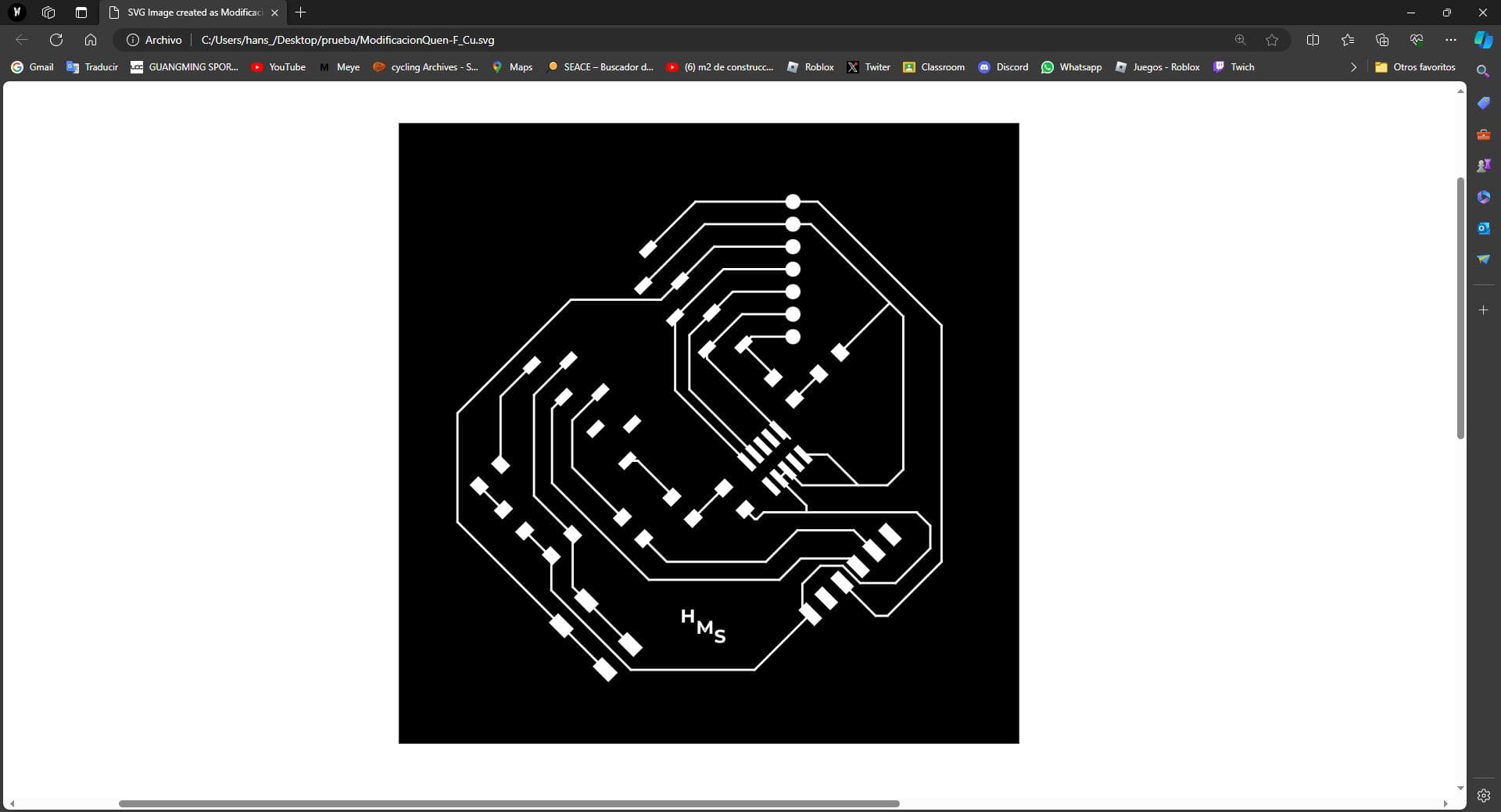Viewport: 1501px width, 812px height.
Task: Toggle split screen view
Action: (1313, 40)
